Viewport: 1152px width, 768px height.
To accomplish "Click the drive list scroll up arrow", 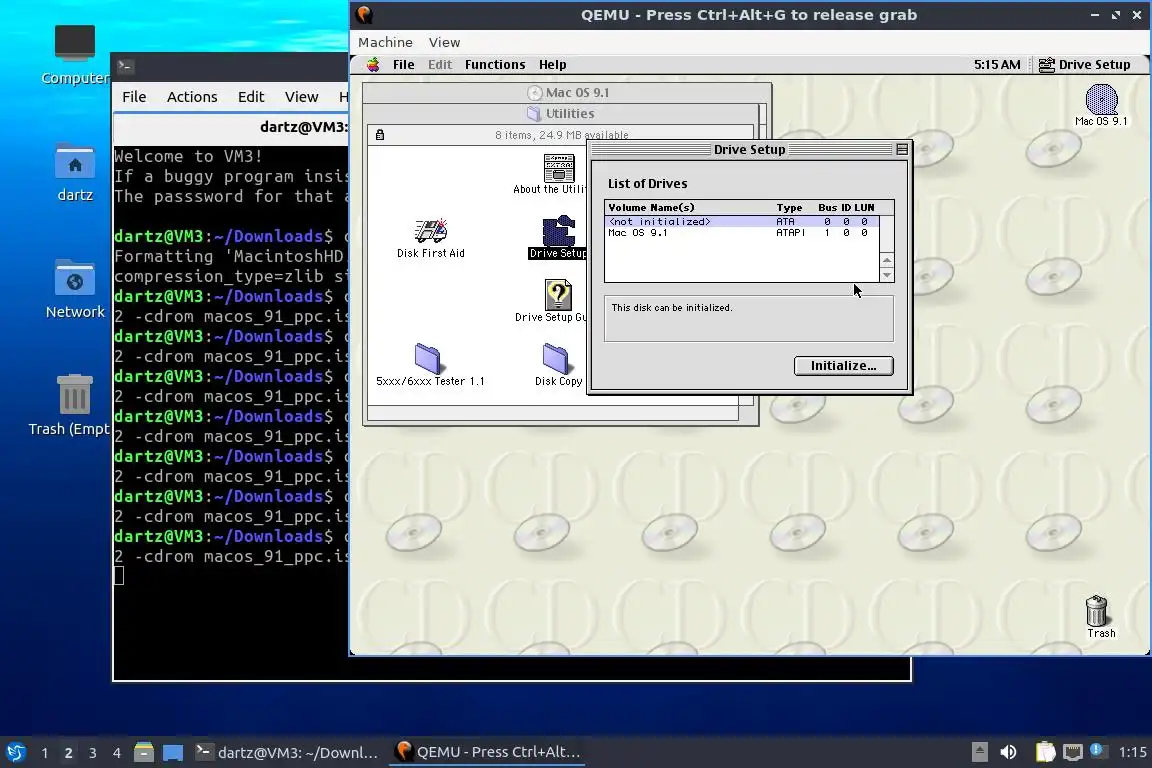I will (887, 260).
